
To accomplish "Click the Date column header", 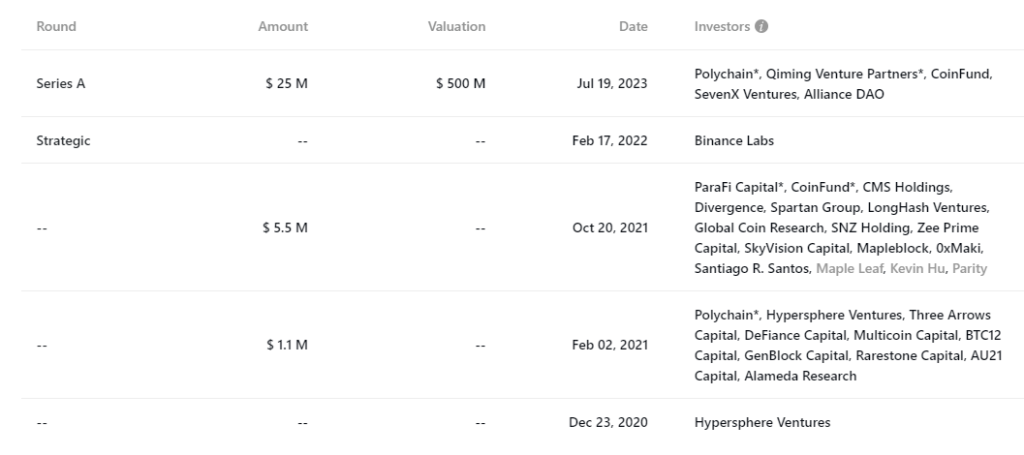I will click(x=633, y=27).
